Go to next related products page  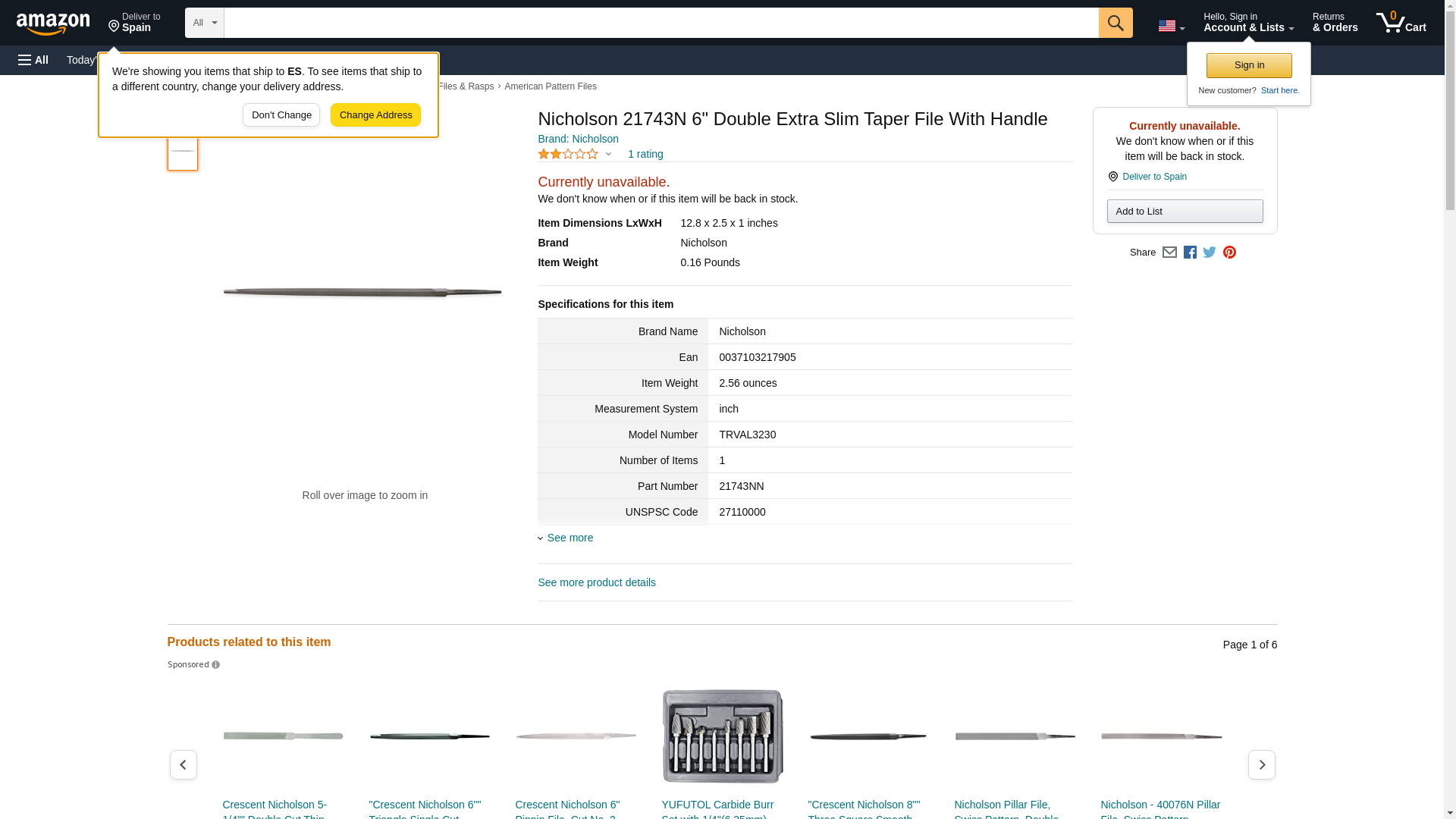tap(1261, 764)
